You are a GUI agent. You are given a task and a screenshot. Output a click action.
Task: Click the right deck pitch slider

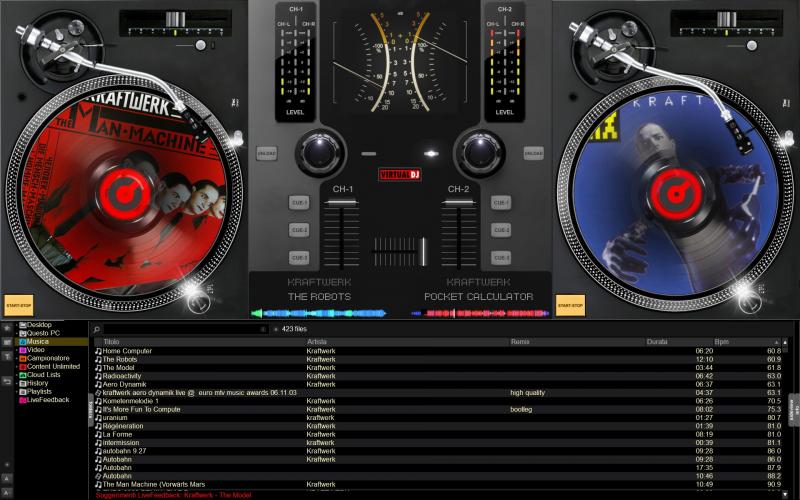click(x=727, y=19)
